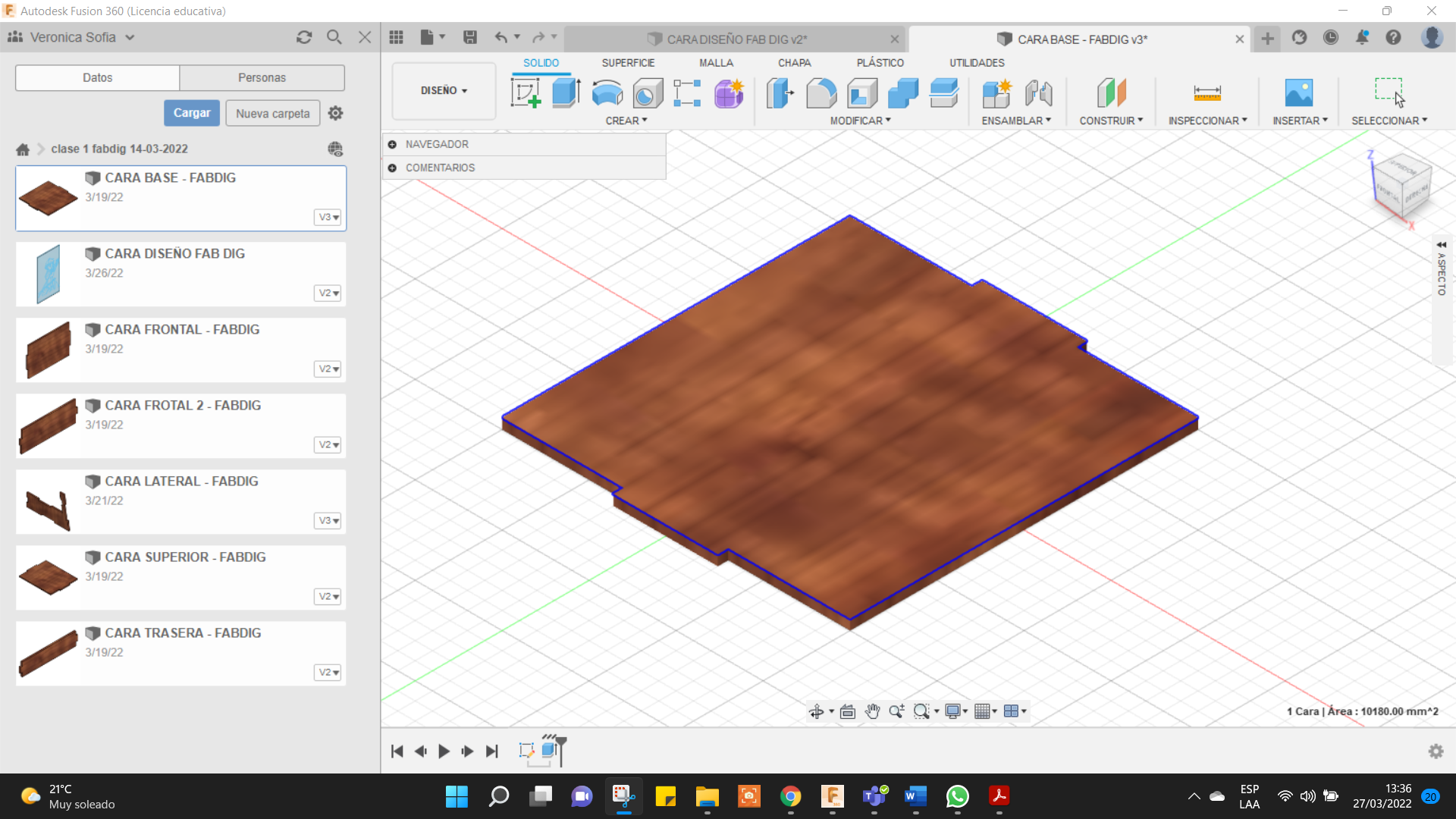Select the Extrude tool icon
The width and height of the screenshot is (1456, 819).
click(x=566, y=93)
